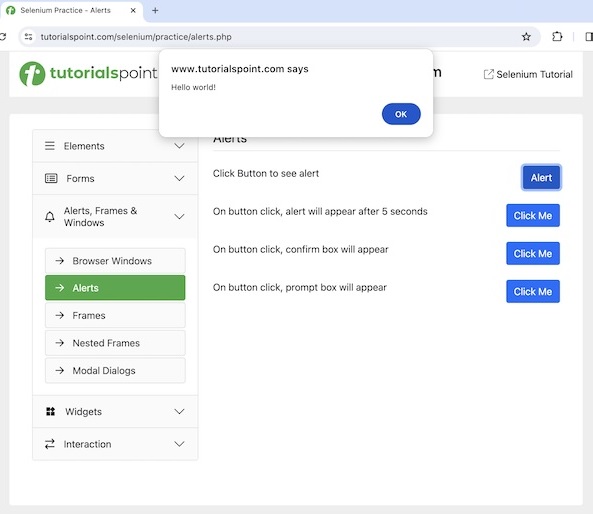Click the Widgets grid icon

[50, 412]
